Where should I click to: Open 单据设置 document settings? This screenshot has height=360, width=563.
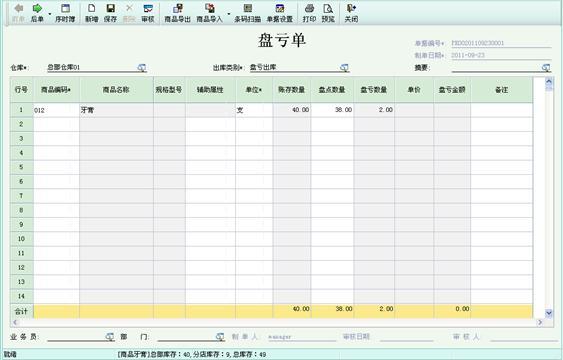click(279, 13)
